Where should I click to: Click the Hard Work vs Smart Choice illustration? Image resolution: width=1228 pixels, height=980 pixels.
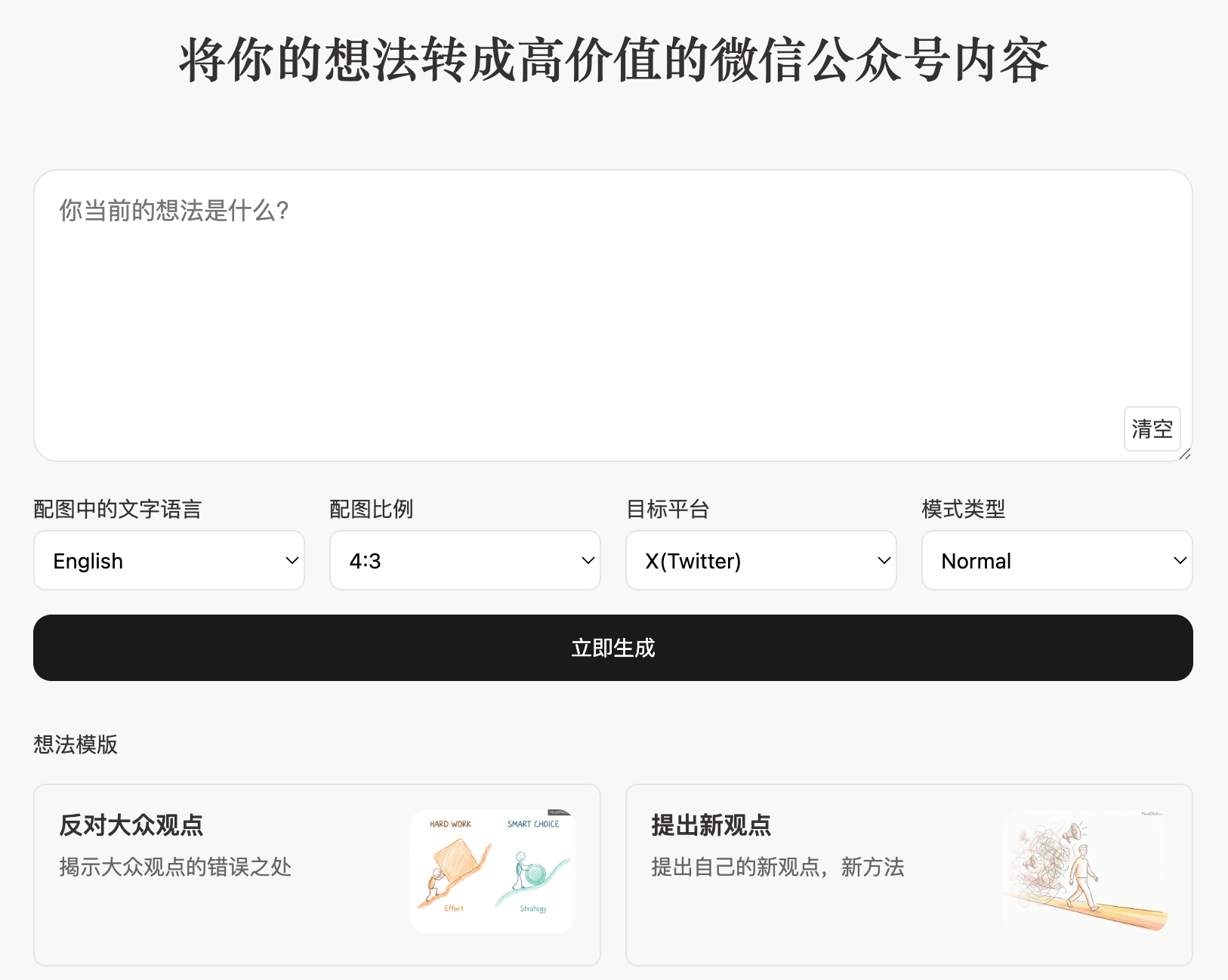[492, 871]
